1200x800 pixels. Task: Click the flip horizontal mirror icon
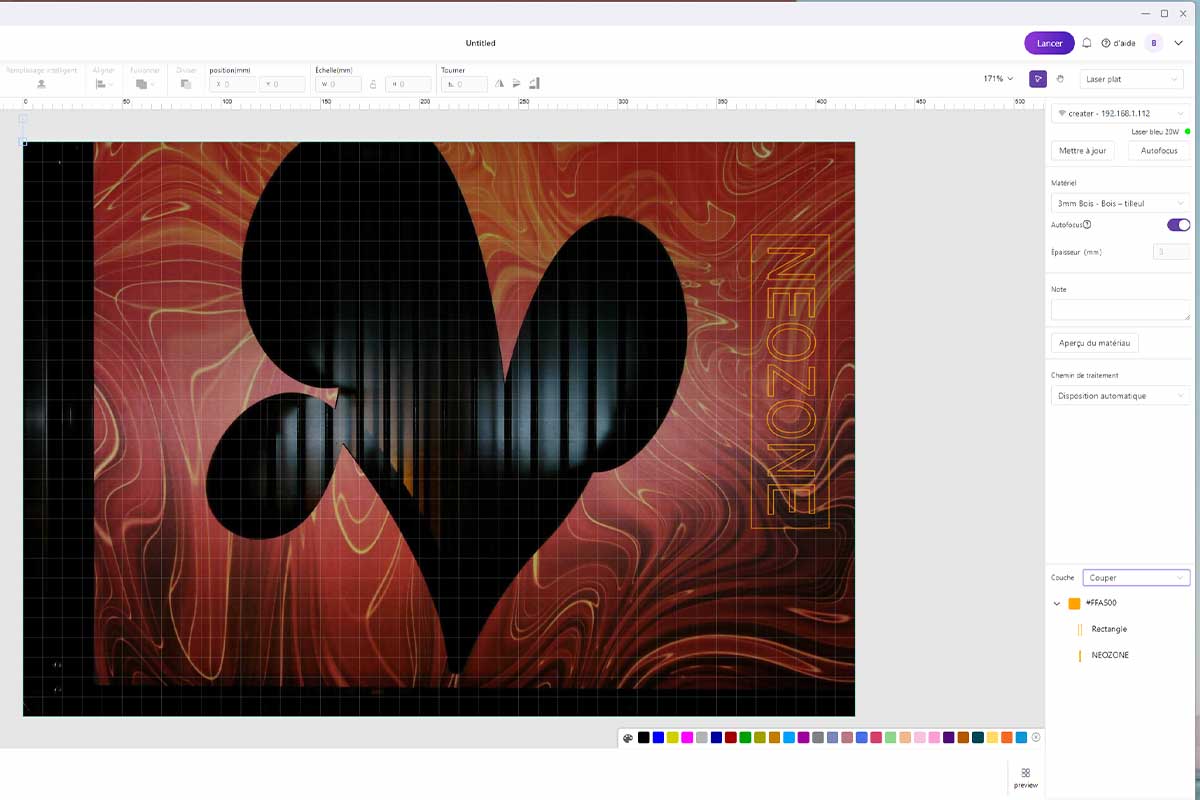(499, 84)
